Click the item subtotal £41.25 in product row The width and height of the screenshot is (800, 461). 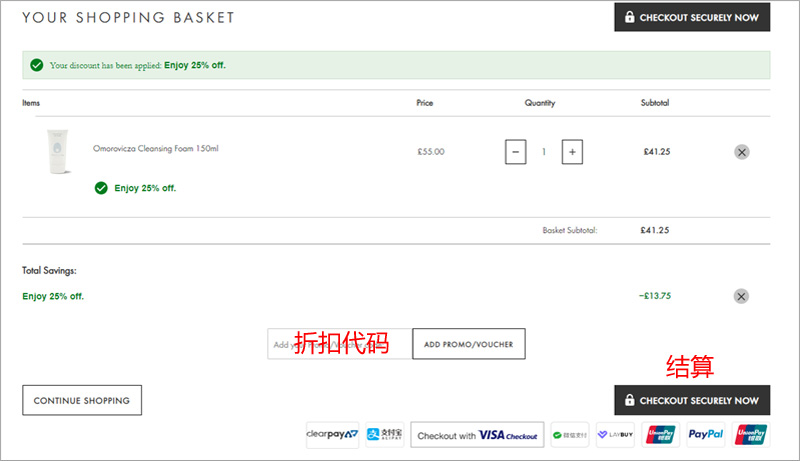tap(657, 152)
